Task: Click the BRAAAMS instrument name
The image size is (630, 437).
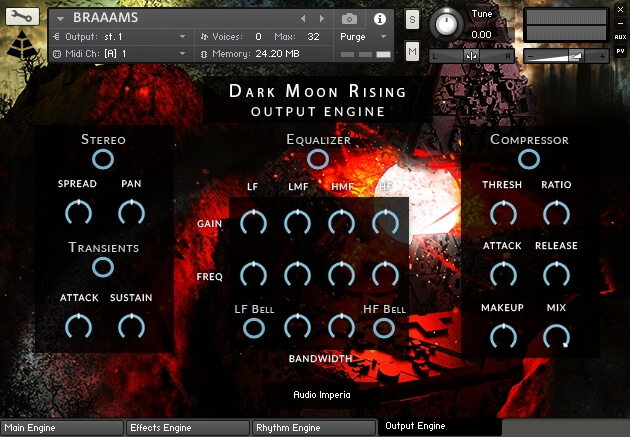Action: tap(106, 18)
